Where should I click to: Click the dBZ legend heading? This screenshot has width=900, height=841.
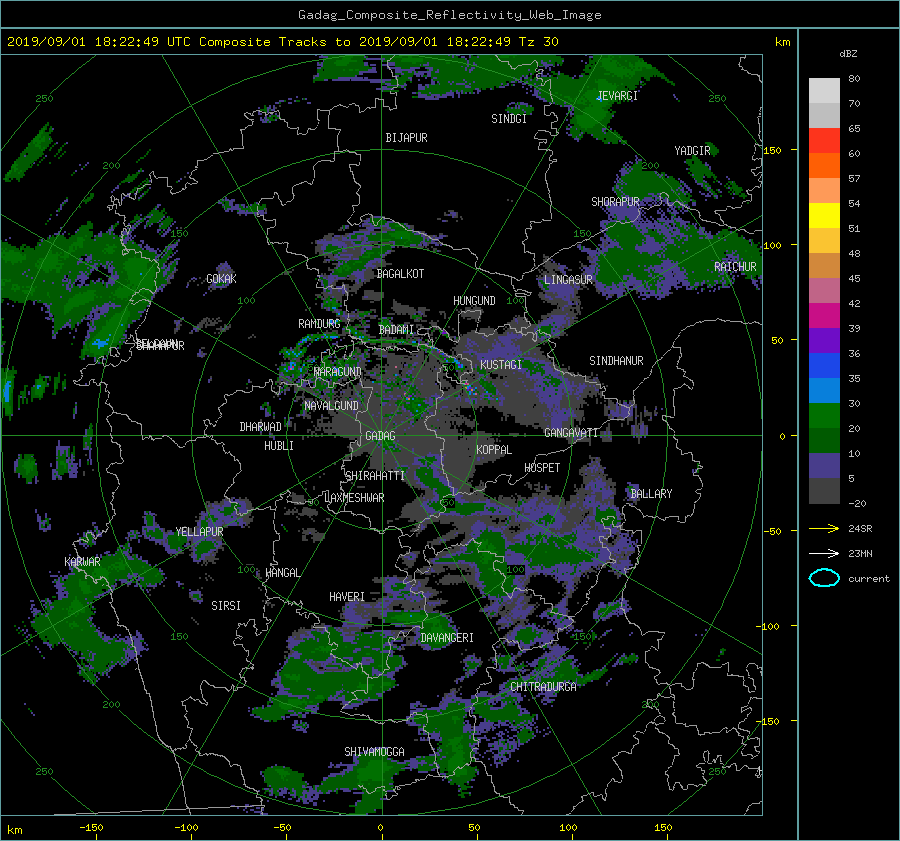[x=848, y=54]
